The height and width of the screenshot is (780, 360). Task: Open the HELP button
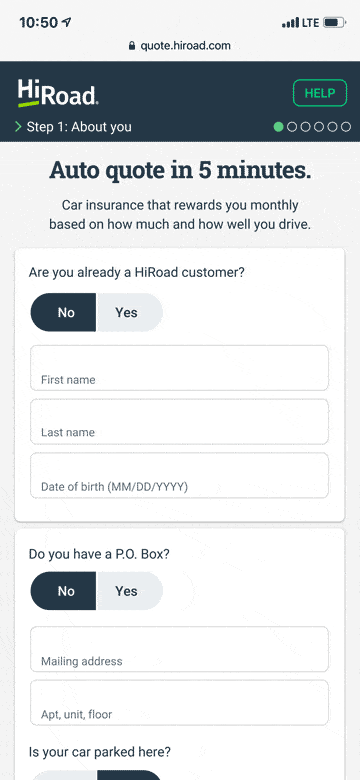point(320,93)
